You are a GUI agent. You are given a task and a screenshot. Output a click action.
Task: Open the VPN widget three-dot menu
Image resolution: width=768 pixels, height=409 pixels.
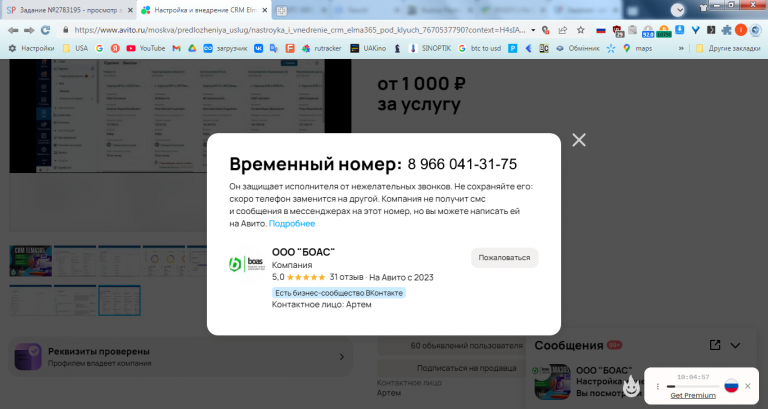(657, 386)
